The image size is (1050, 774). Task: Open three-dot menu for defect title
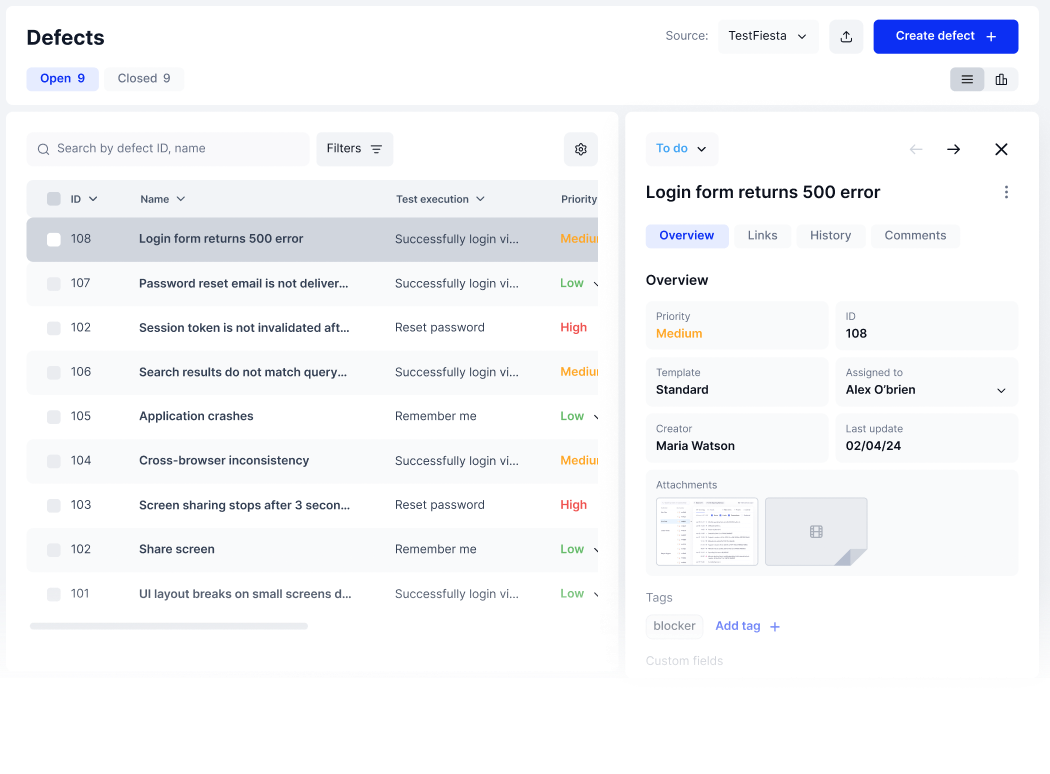pos(1006,192)
